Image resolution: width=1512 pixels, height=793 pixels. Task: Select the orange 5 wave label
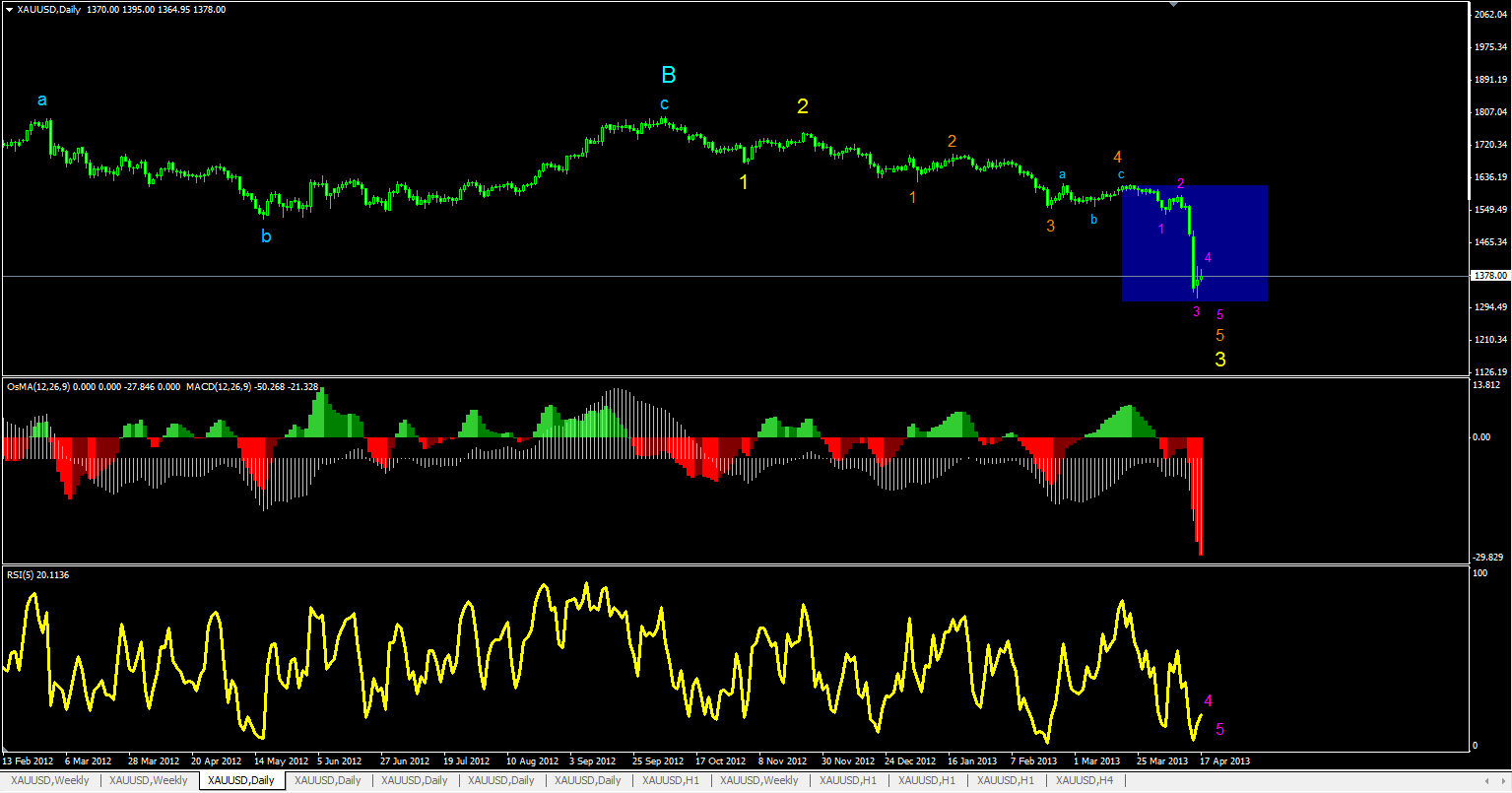[1220, 336]
